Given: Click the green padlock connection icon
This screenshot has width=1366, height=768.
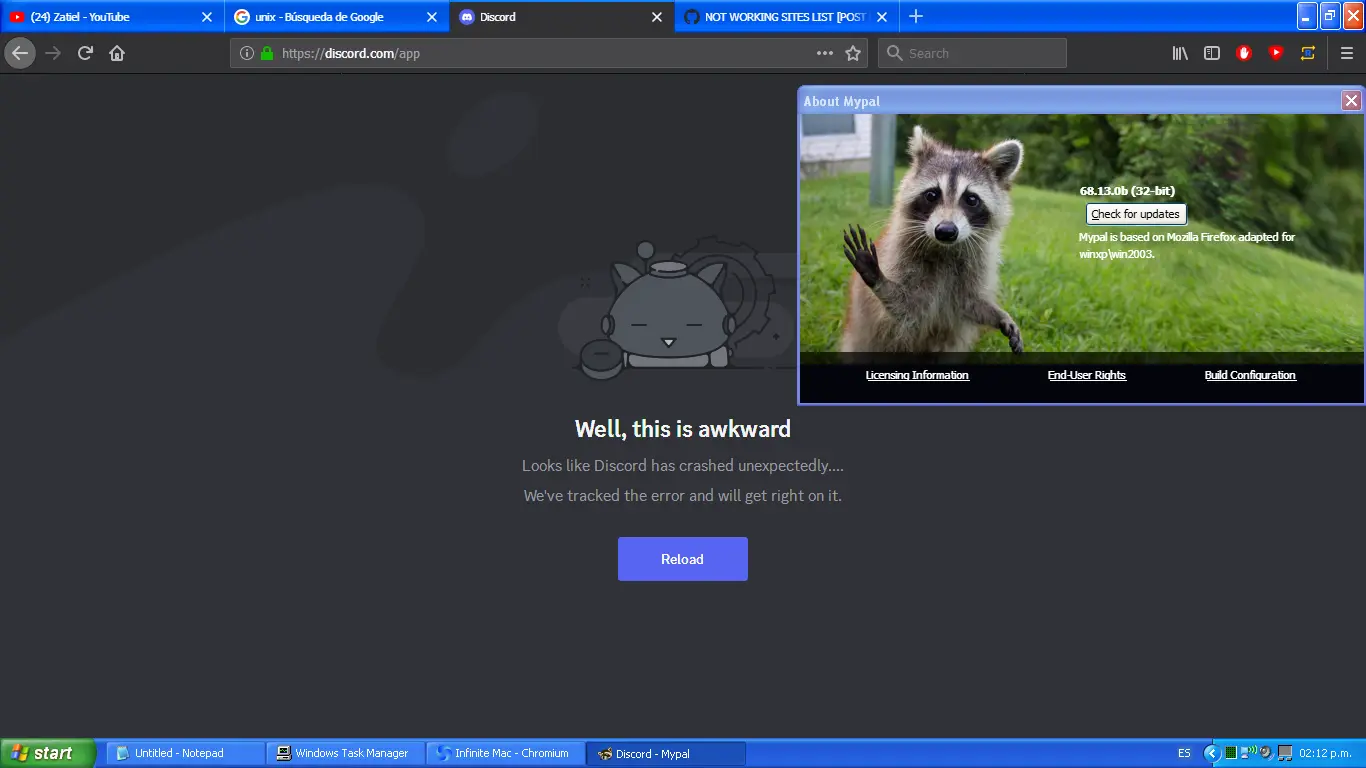Looking at the screenshot, I should 267,53.
